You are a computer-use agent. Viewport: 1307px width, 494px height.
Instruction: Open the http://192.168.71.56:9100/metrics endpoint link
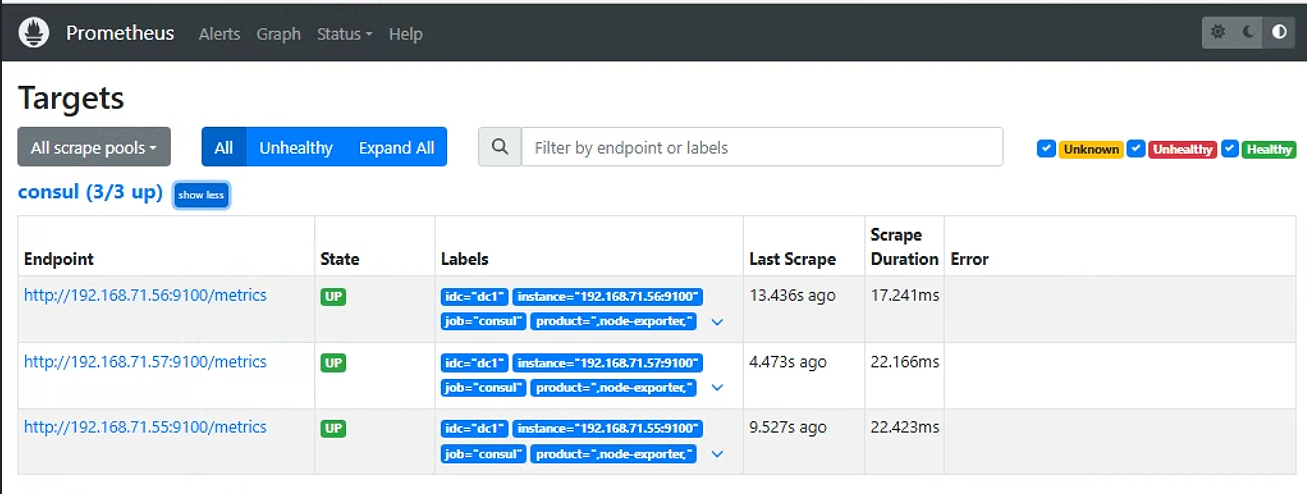point(145,295)
